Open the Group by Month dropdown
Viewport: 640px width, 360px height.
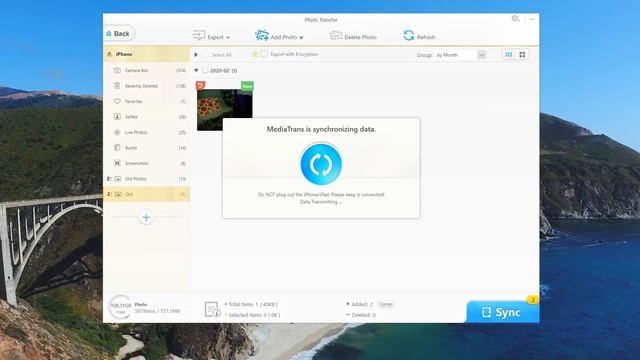point(482,55)
